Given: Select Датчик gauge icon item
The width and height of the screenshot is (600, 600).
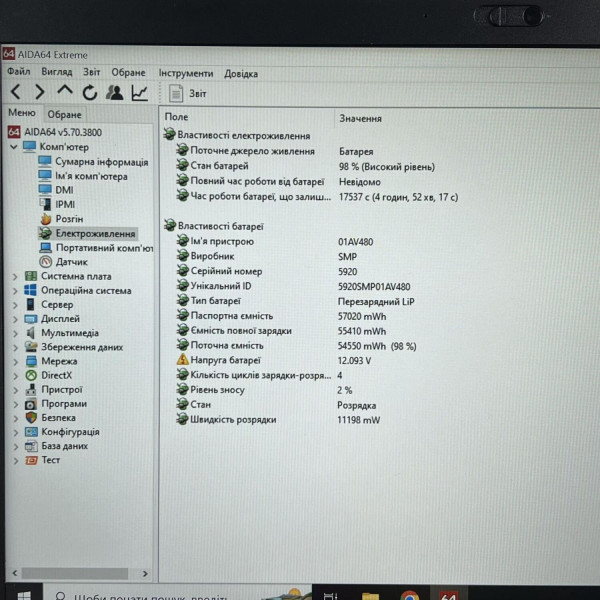Looking at the screenshot, I should click(x=63, y=262).
